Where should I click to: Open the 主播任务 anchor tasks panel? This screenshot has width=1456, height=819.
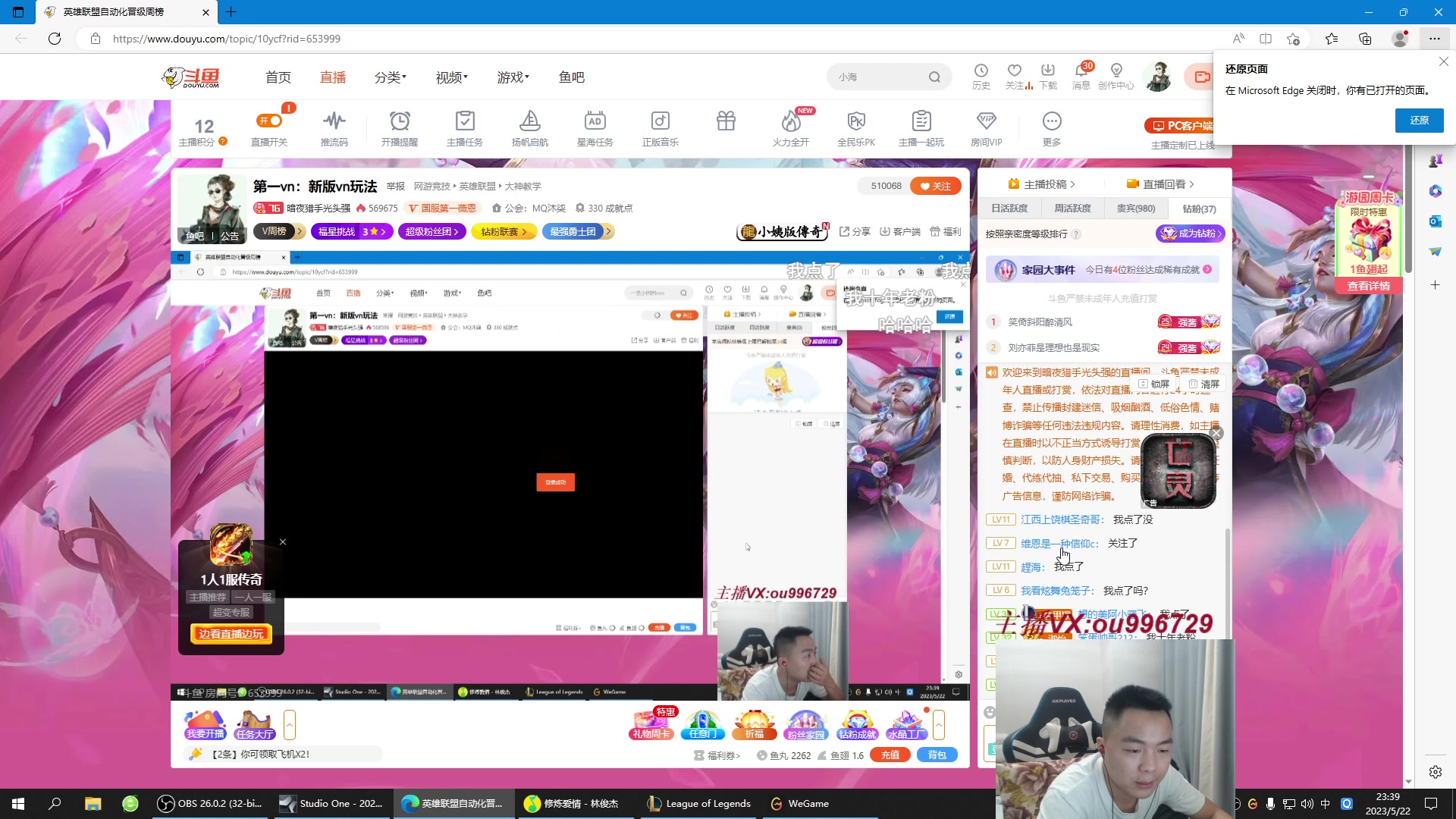pyautogui.click(x=465, y=127)
